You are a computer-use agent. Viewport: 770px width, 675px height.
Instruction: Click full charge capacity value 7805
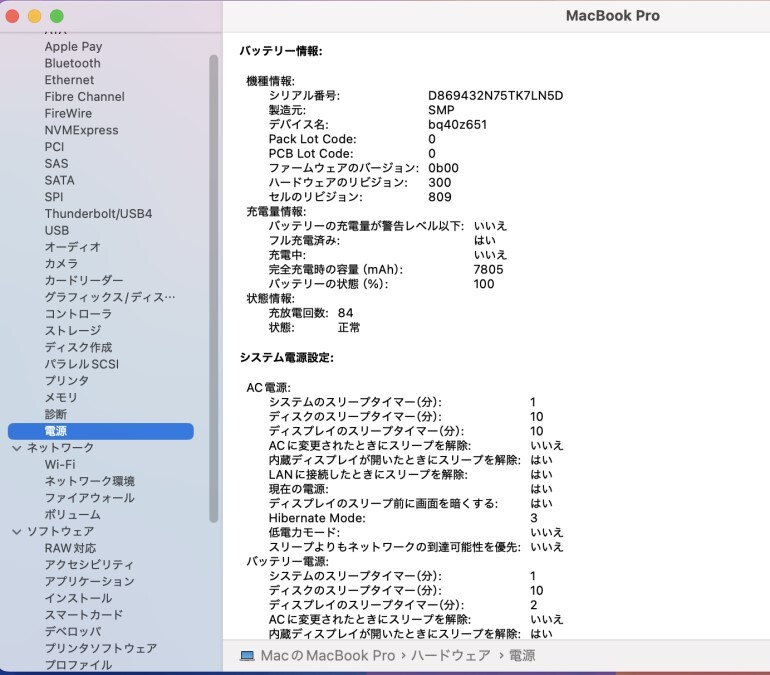click(488, 269)
